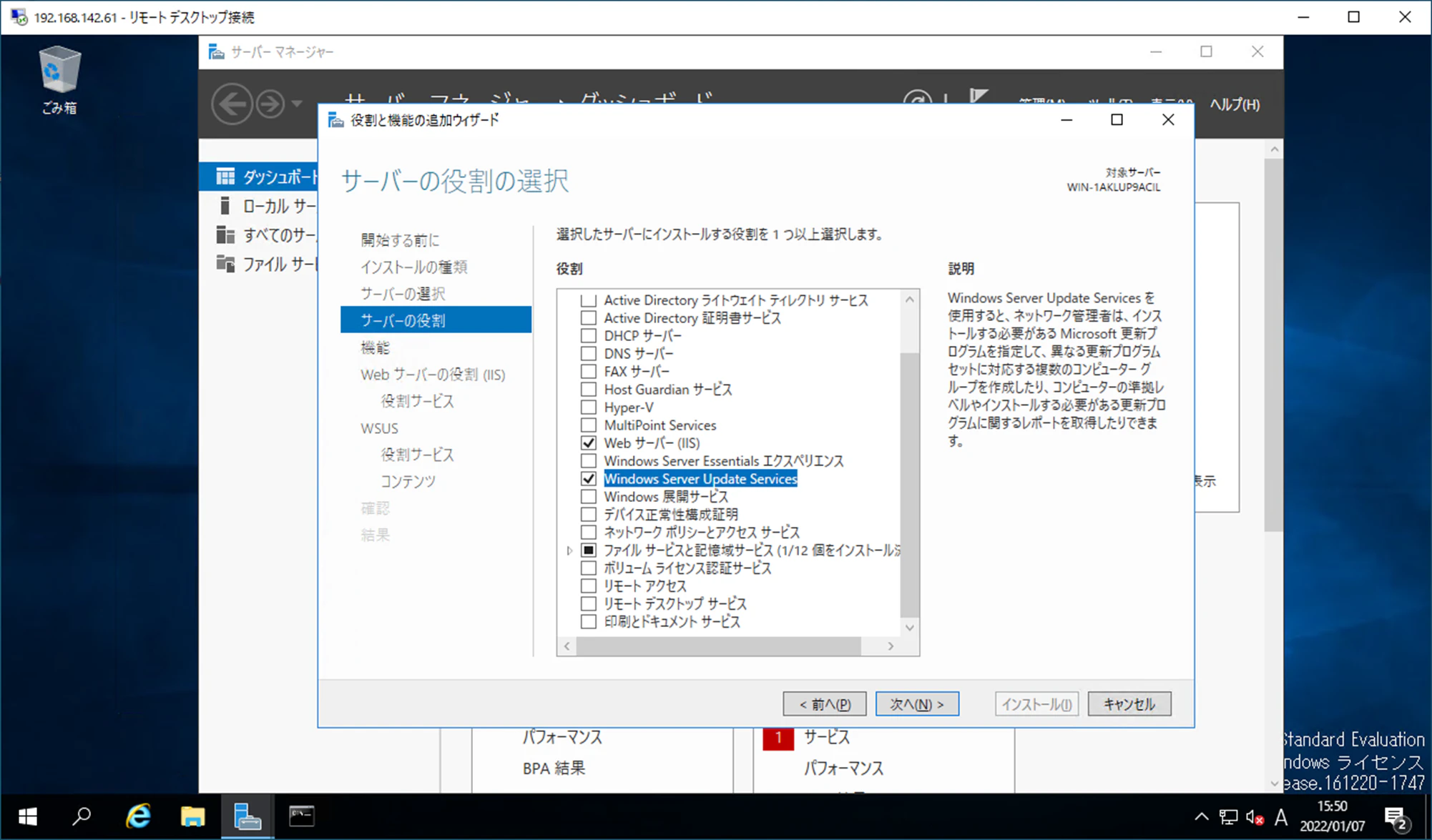Switch to Server Manager taskbar icon
The image size is (1432, 840).
pos(247,816)
